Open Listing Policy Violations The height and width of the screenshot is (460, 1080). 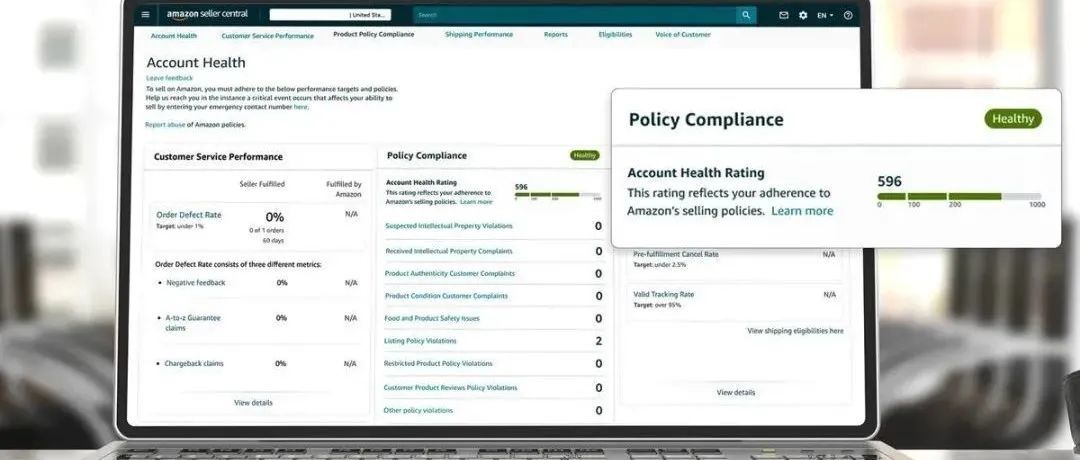tap(420, 341)
